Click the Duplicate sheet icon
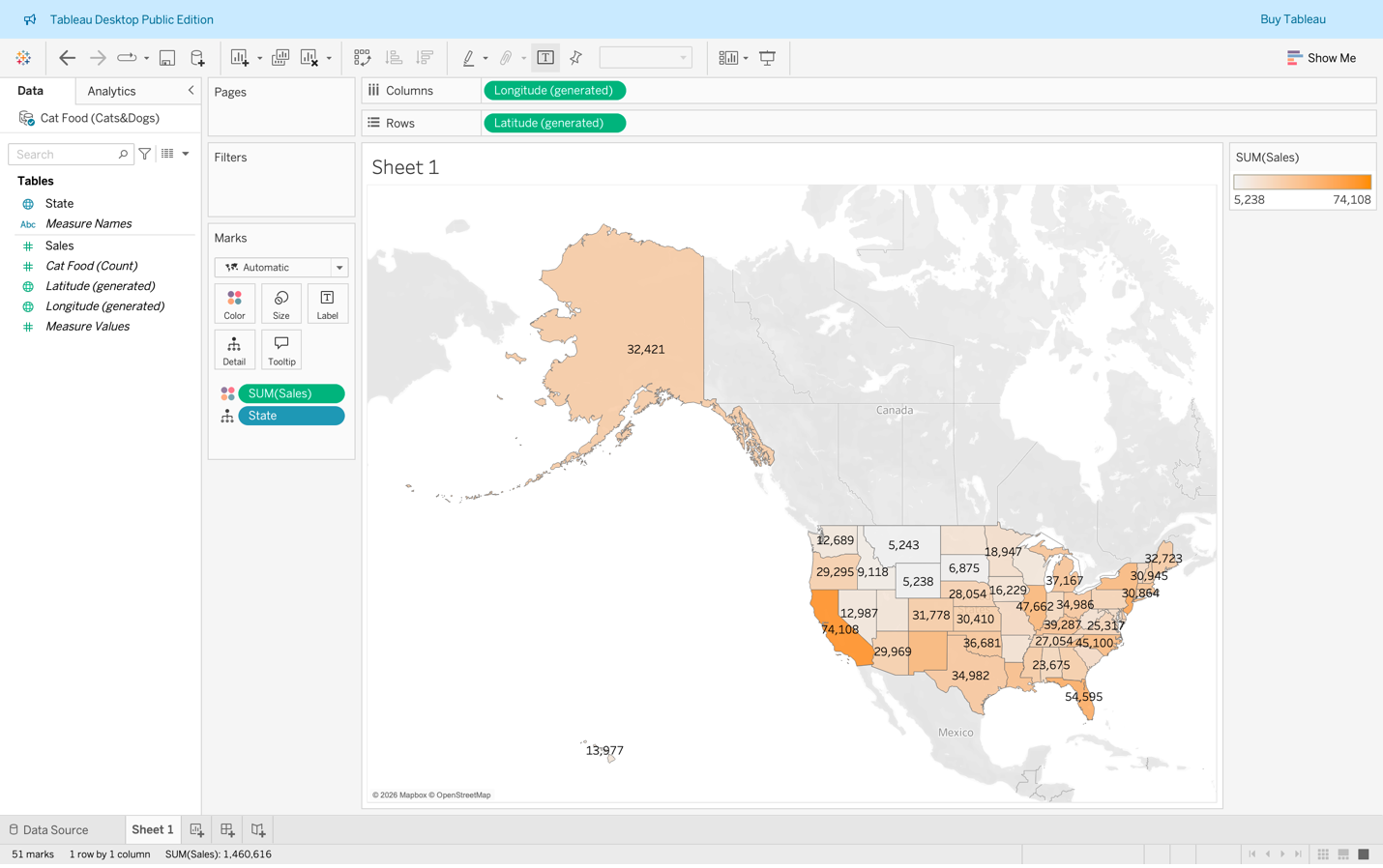Image resolution: width=1383 pixels, height=868 pixels. pyautogui.click(x=280, y=58)
